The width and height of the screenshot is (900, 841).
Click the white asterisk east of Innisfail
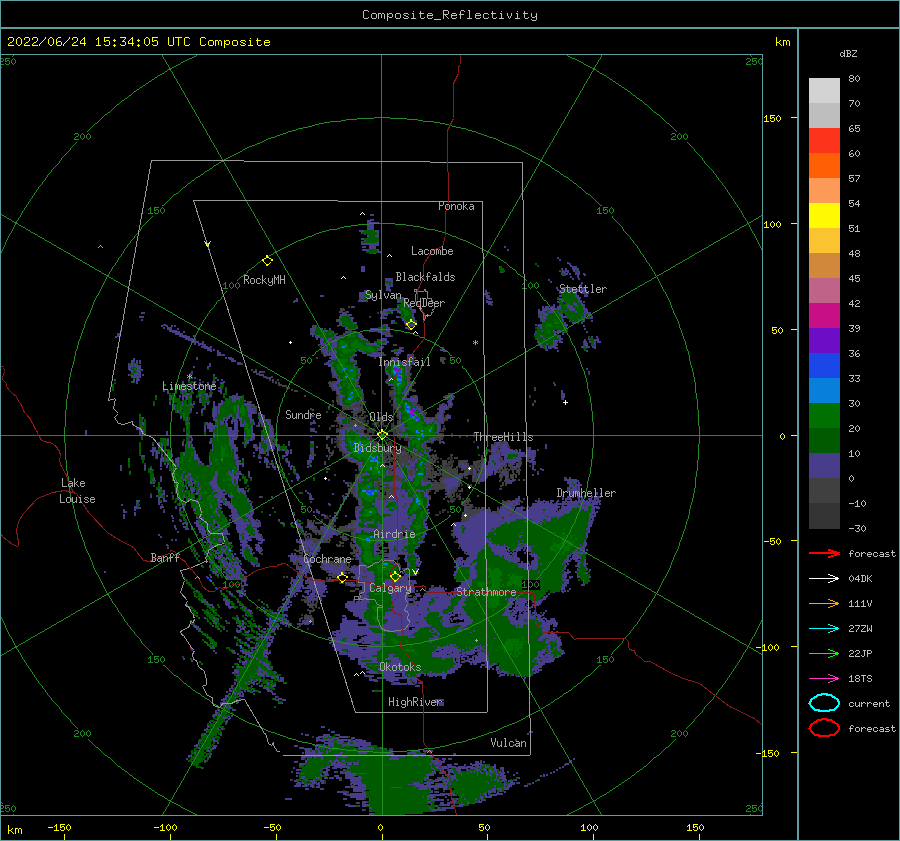[x=475, y=343]
